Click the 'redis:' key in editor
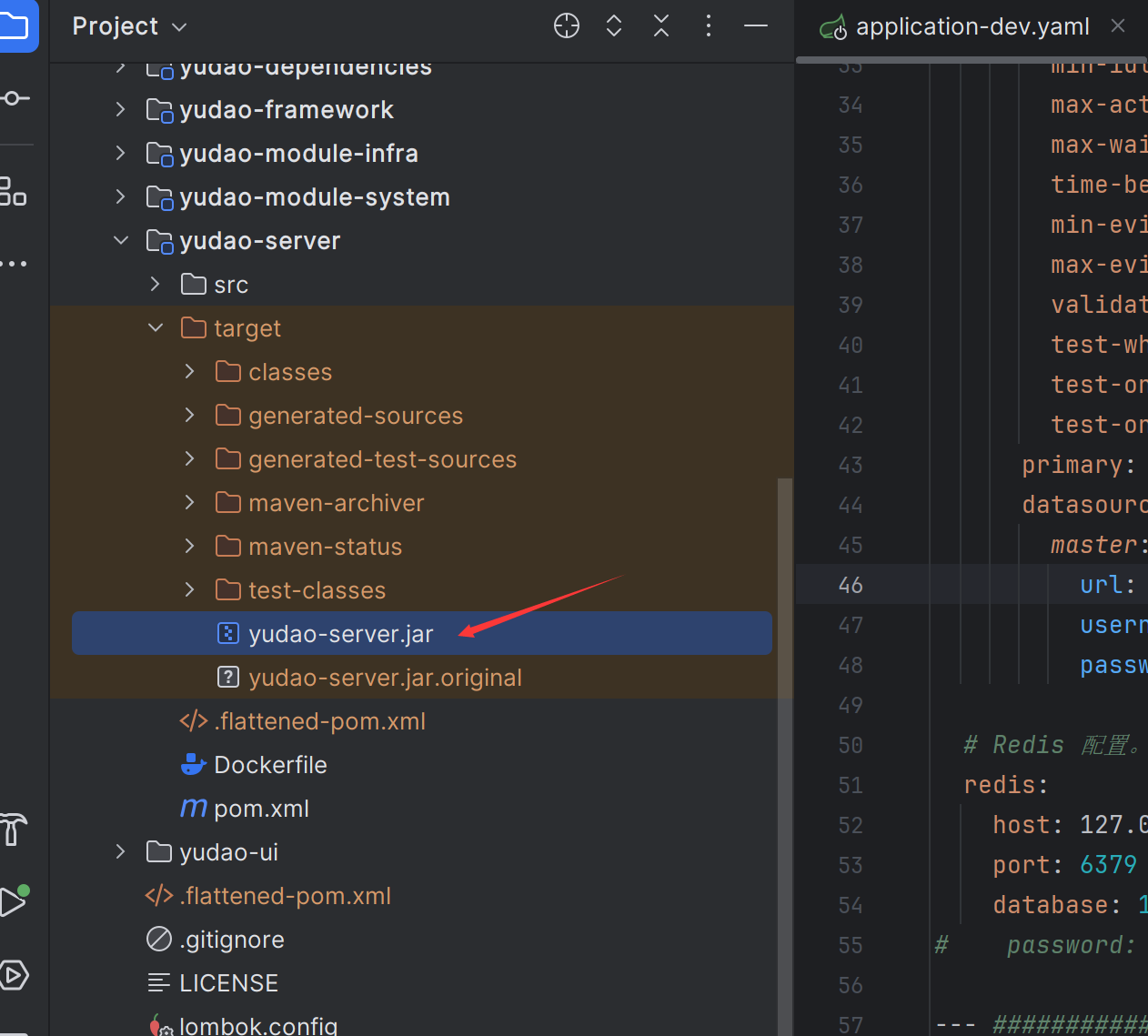 1006,785
